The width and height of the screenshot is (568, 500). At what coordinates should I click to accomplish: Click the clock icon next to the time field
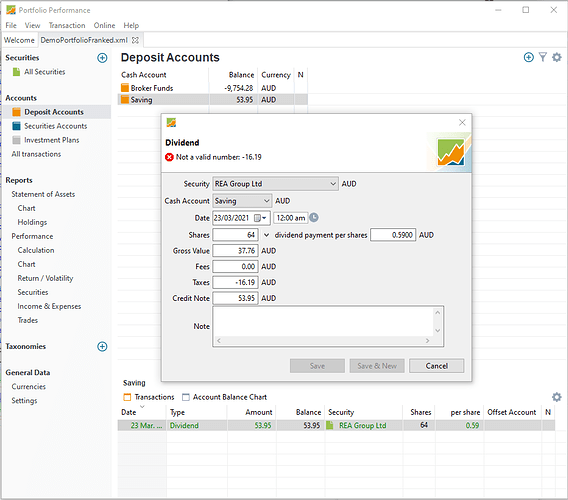(314, 217)
